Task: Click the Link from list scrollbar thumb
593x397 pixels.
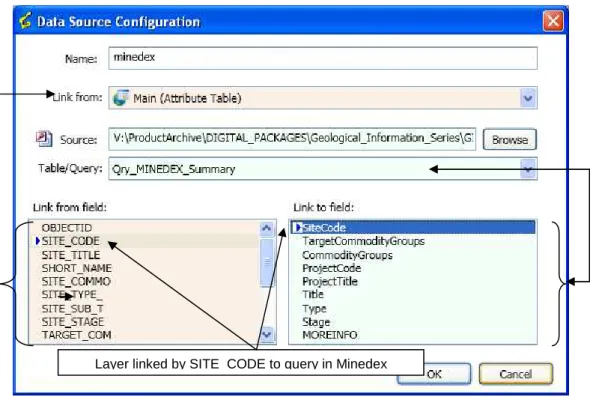Action: (267, 262)
